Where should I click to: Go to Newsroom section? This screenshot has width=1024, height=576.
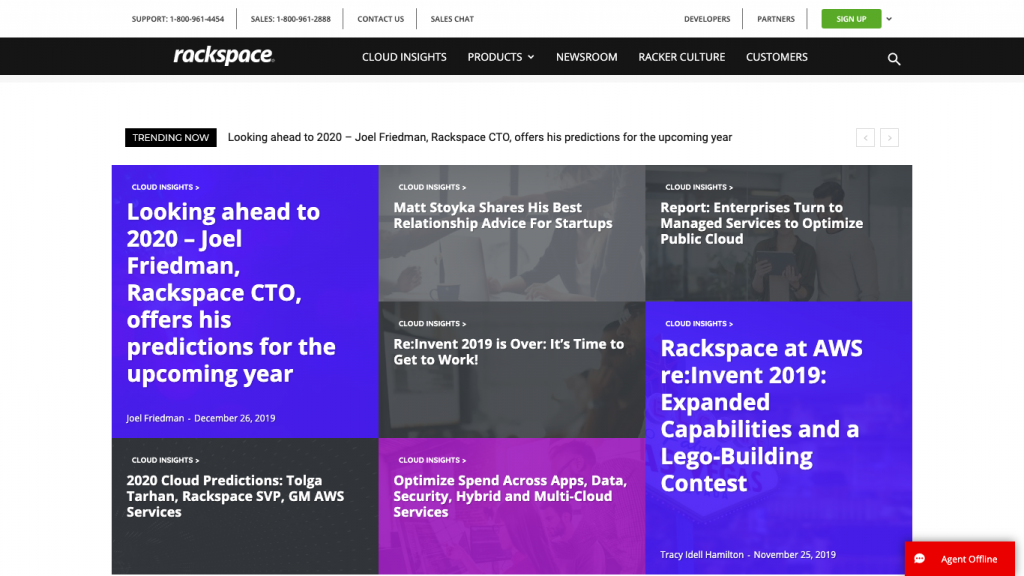(586, 57)
